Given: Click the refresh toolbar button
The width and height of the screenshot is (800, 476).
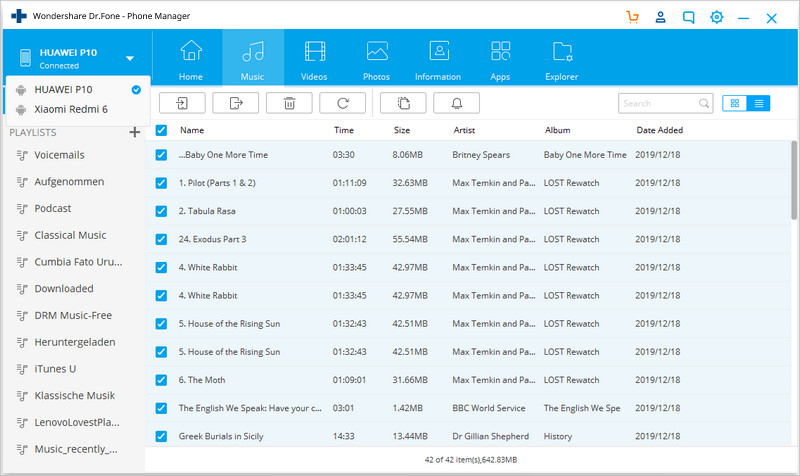Looking at the screenshot, I should [x=342, y=103].
